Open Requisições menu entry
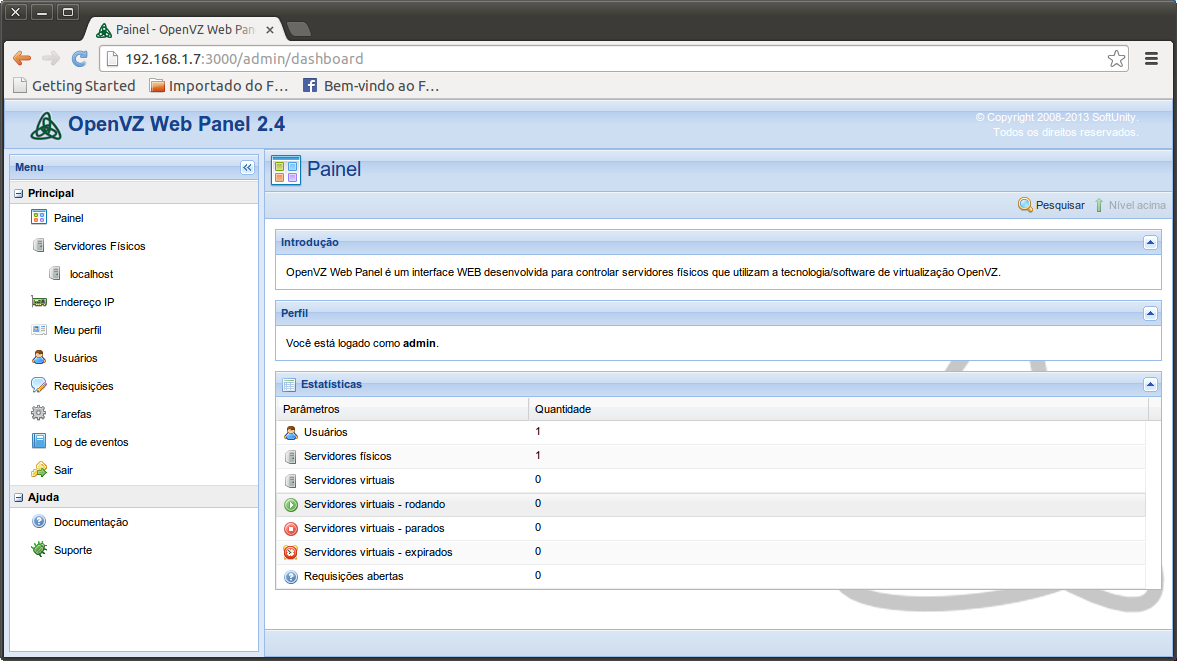 83,386
